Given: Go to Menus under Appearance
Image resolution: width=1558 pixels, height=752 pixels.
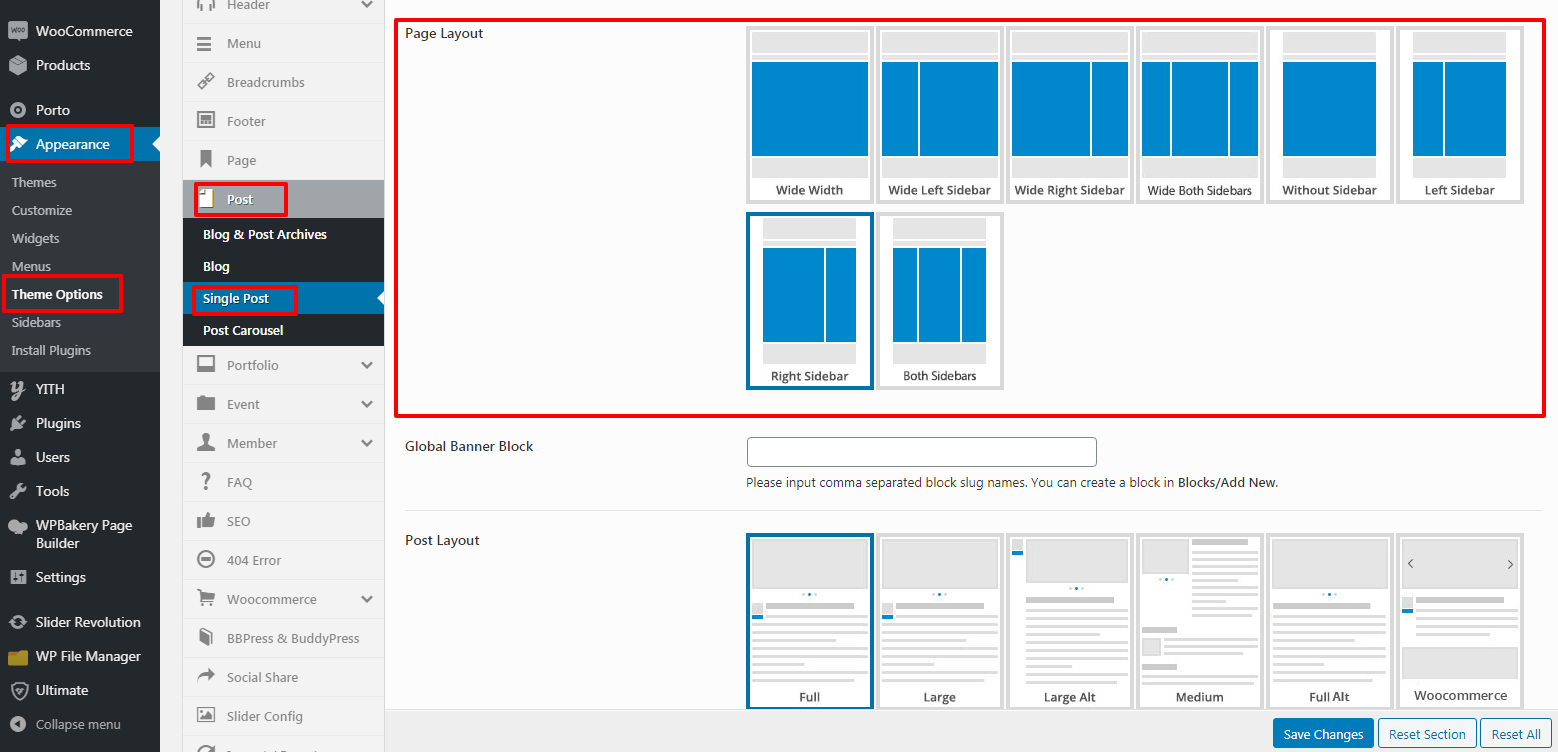Looking at the screenshot, I should 31,266.
